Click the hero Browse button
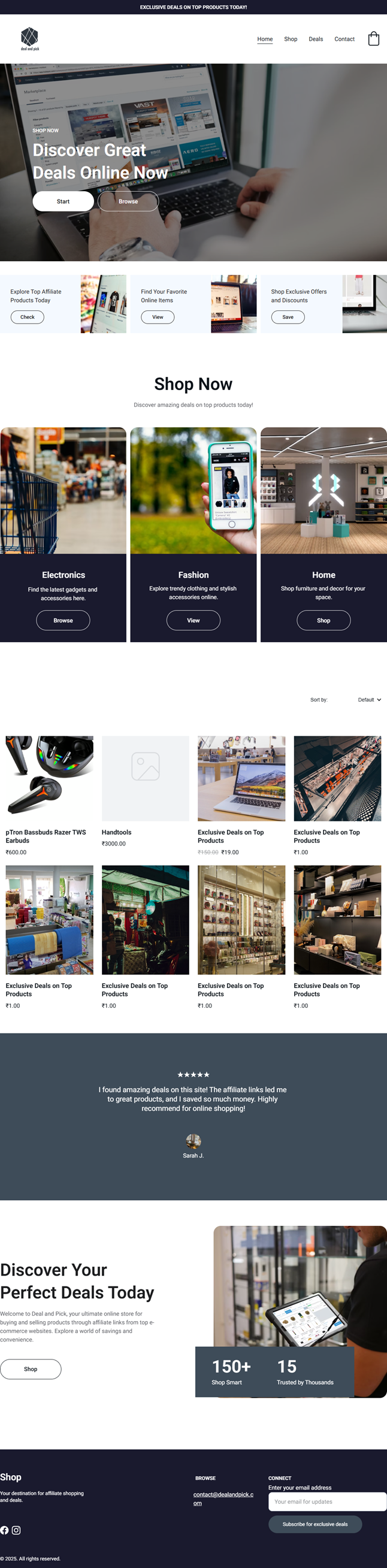 128,201
